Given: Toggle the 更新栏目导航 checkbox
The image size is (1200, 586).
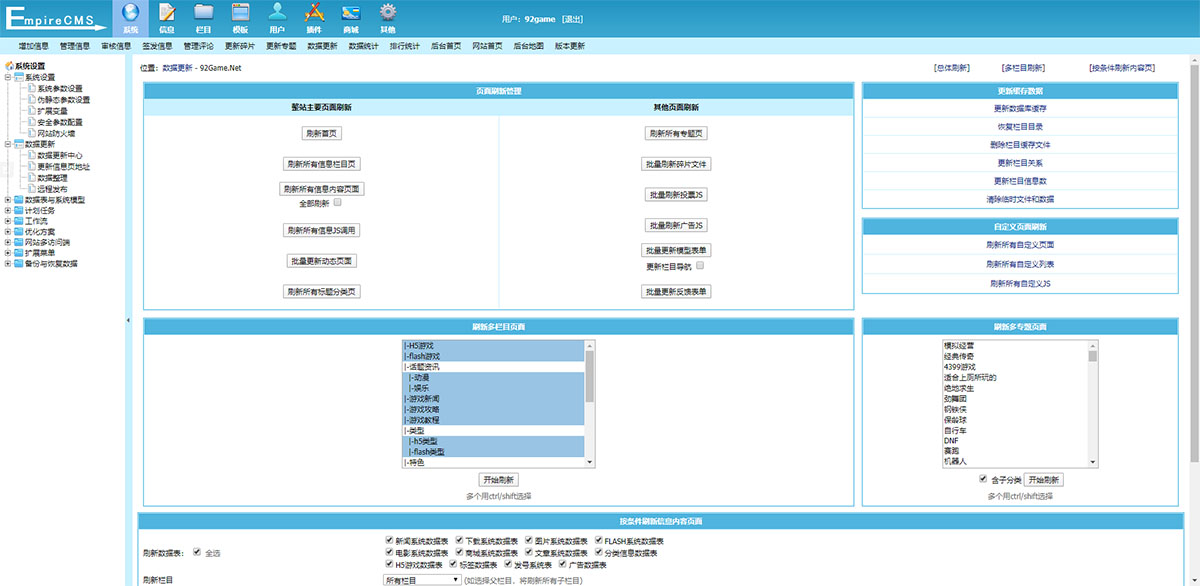Looking at the screenshot, I should coord(700,265).
